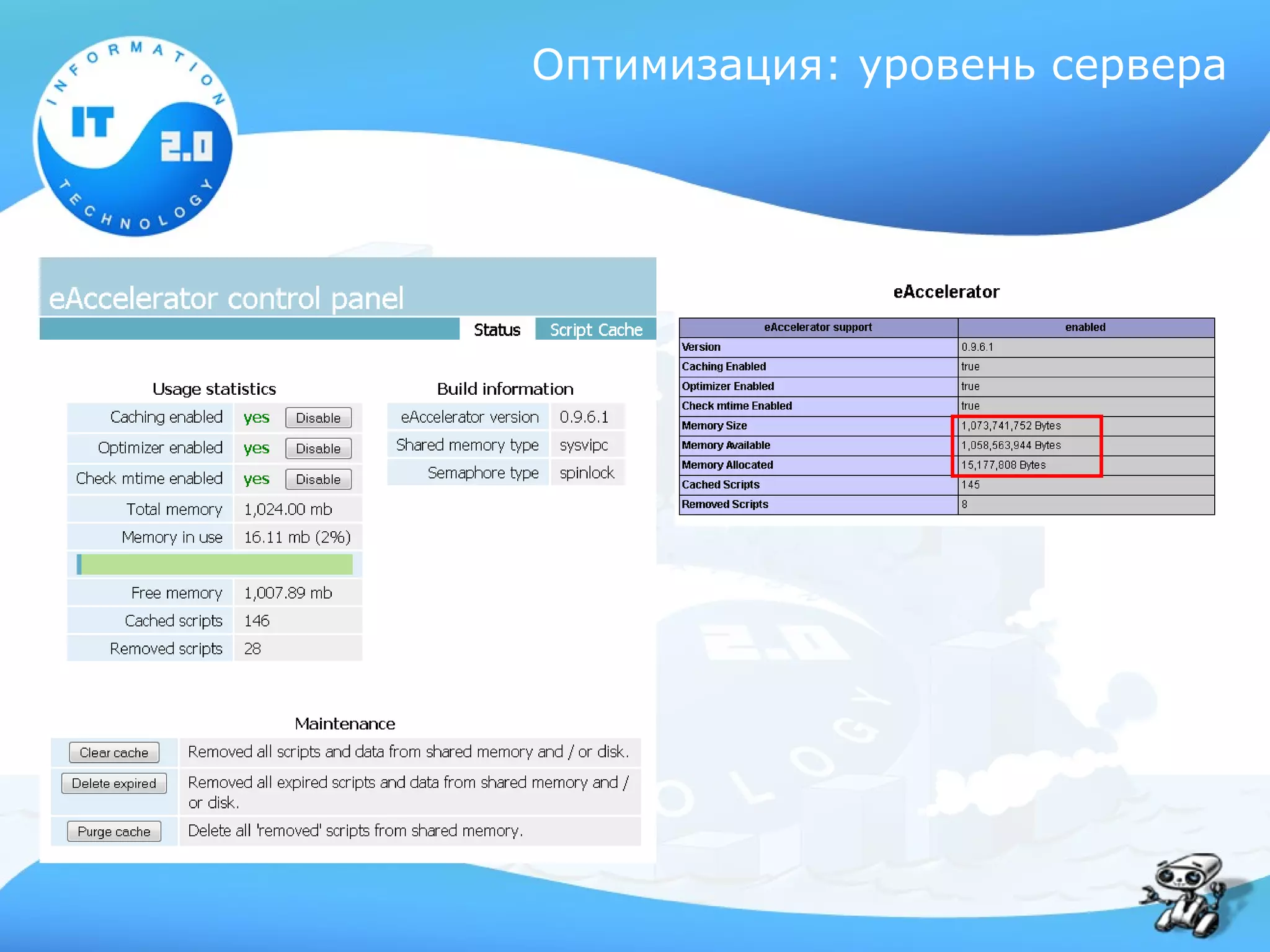Click the Memory Allocated row label
This screenshot has width=1270, height=952.
(727, 465)
